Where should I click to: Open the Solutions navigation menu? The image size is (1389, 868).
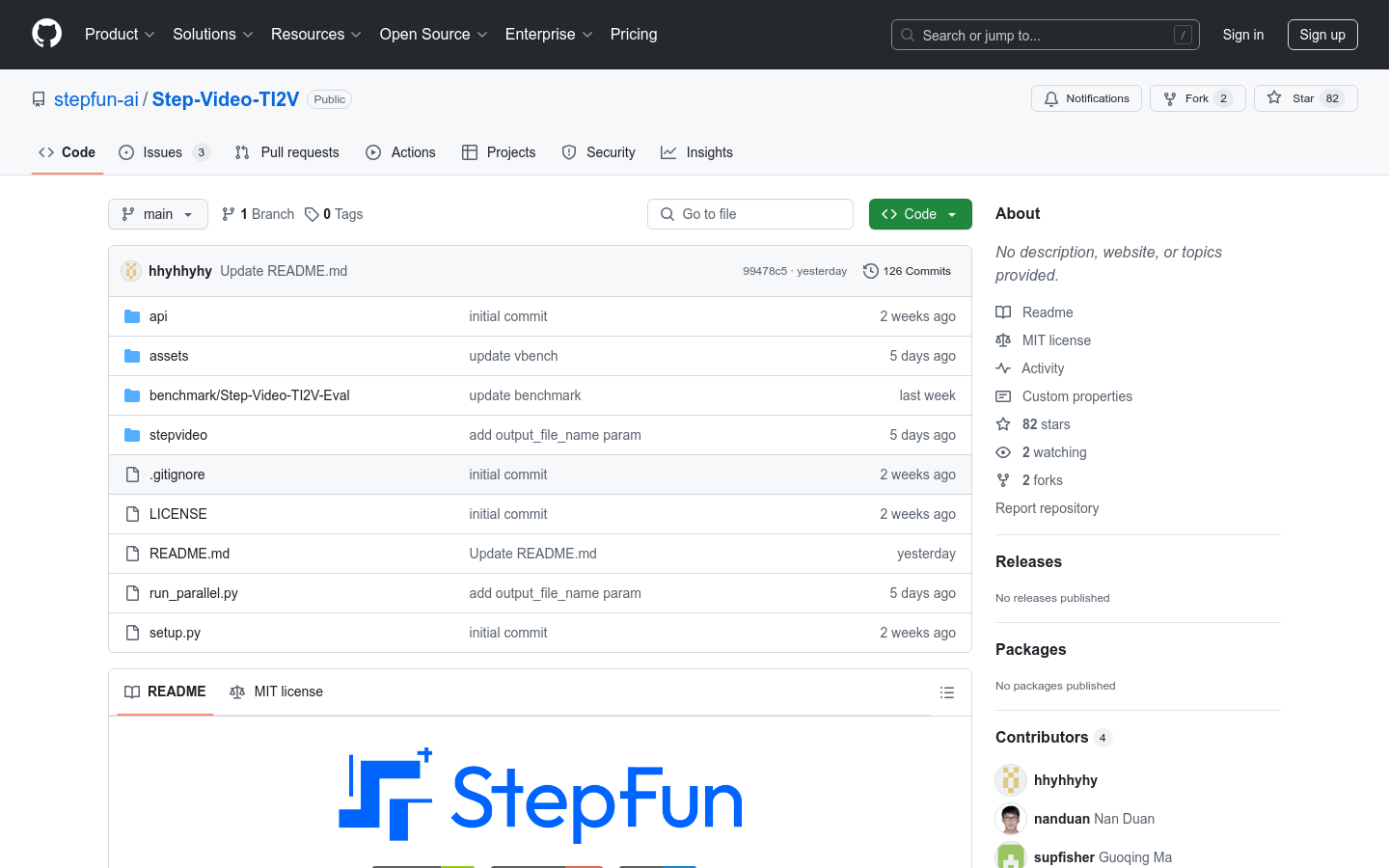212,35
